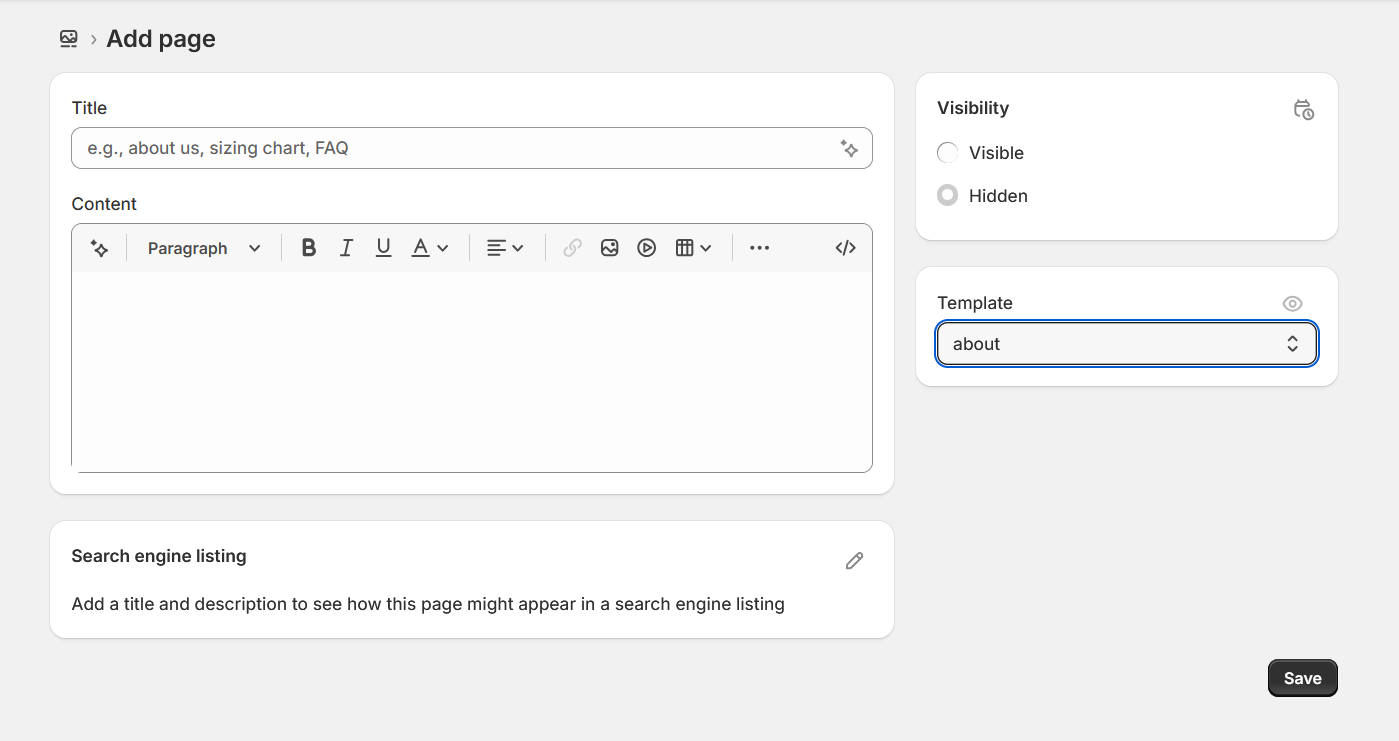Insert an image using the image icon

pos(610,247)
